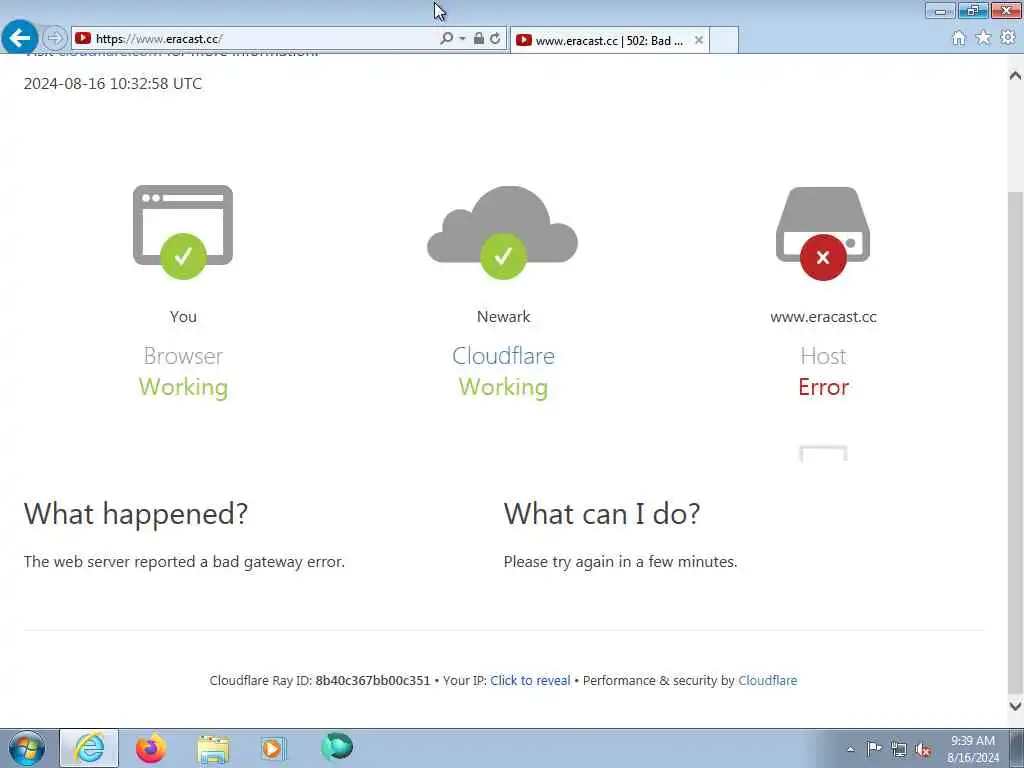Click the host server error icon
This screenshot has width=1024, height=768.
823,233
